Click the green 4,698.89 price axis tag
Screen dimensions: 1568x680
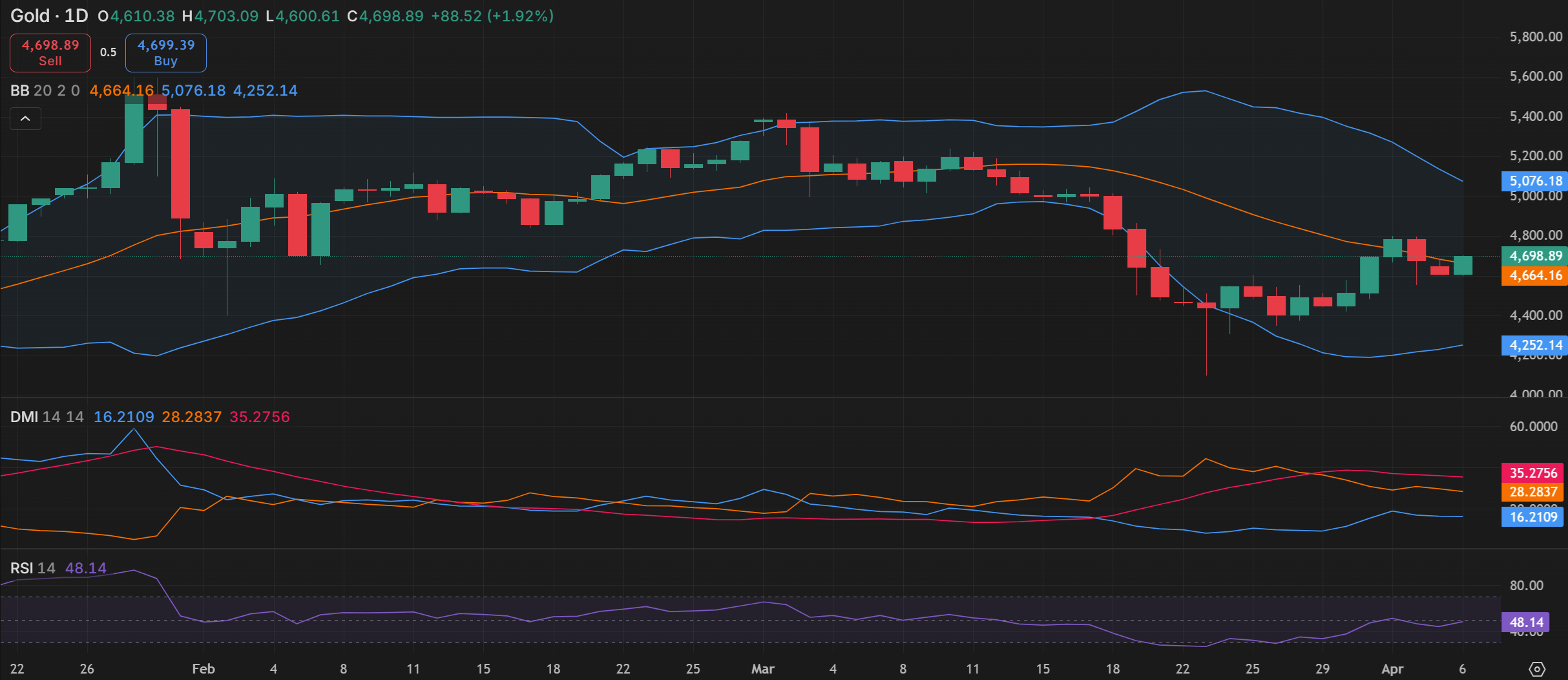1534,256
